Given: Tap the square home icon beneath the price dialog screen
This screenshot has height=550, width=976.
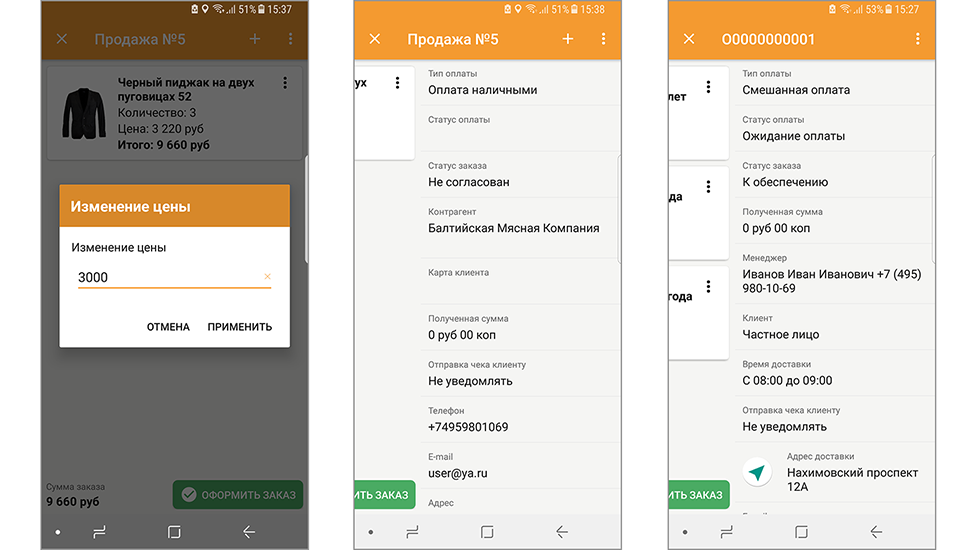Looking at the screenshot, I should click(x=174, y=532).
